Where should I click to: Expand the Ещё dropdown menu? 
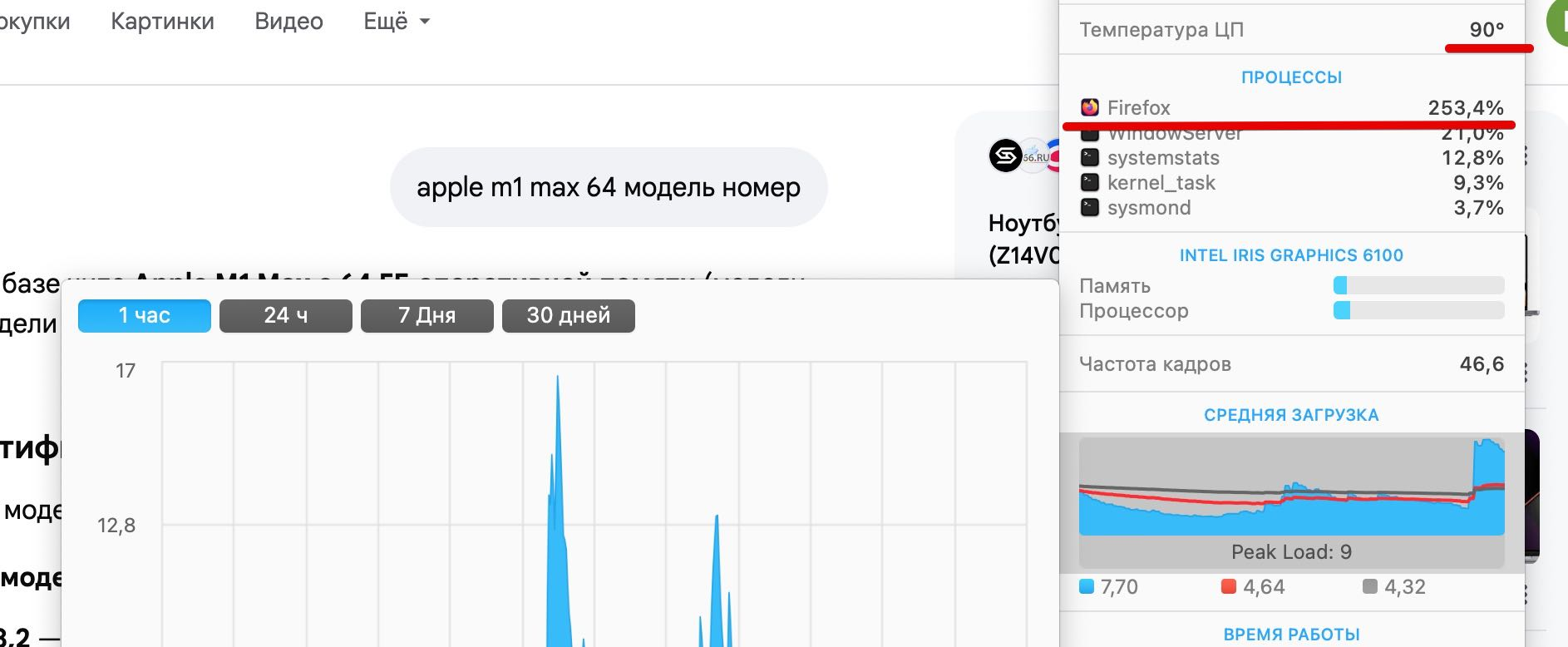(397, 21)
